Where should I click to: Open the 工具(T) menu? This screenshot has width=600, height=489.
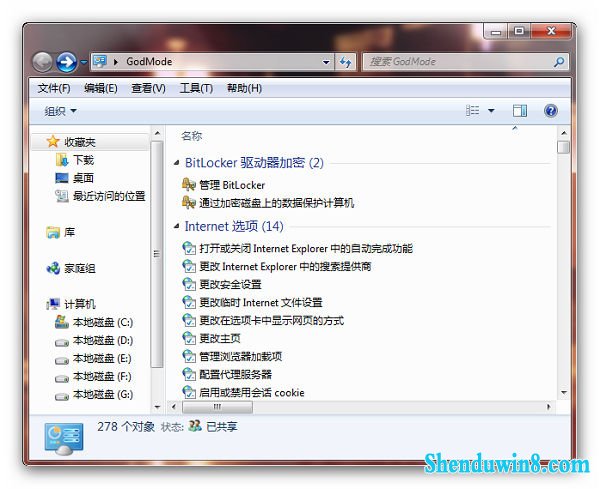pos(196,88)
